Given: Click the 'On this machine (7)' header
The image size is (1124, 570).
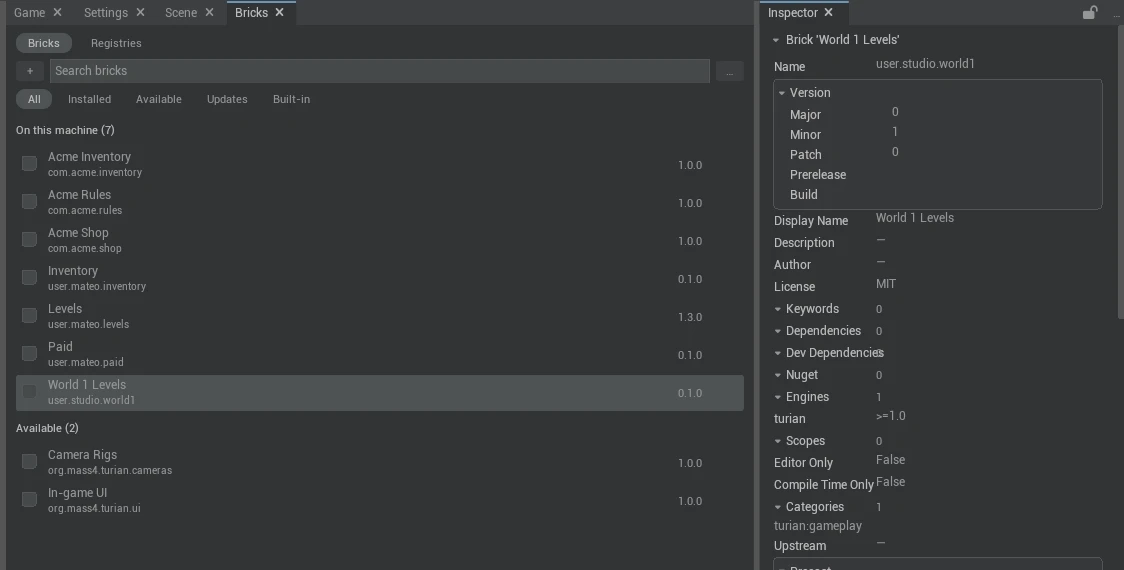Looking at the screenshot, I should click(65, 130).
